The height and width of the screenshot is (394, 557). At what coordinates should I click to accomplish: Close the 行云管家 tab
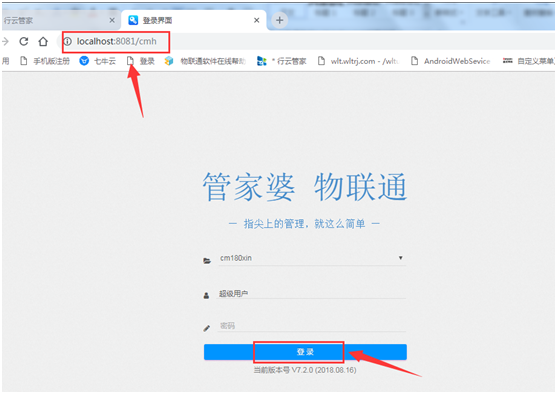[112, 21]
